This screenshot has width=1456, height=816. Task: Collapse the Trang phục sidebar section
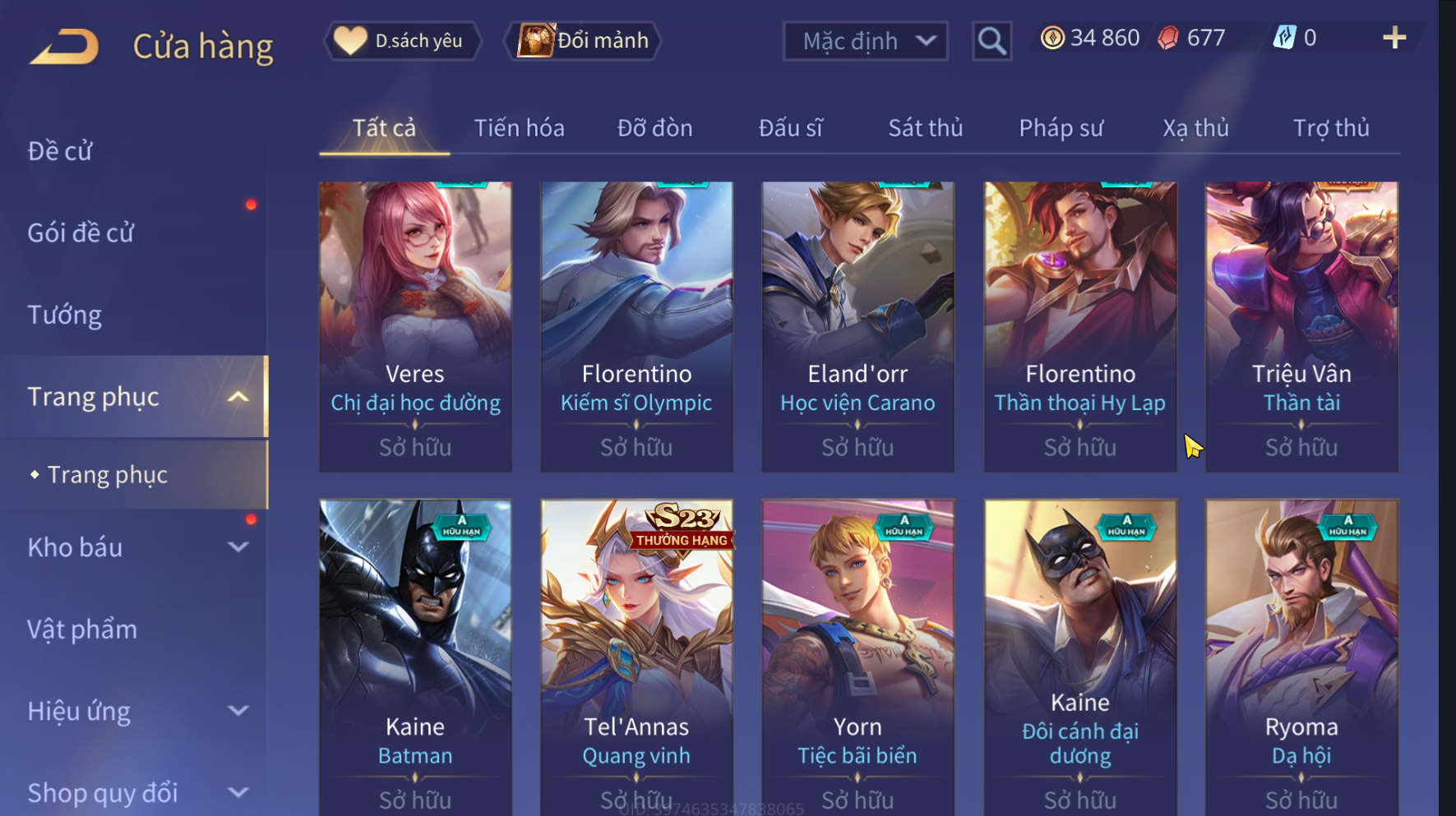coord(238,397)
